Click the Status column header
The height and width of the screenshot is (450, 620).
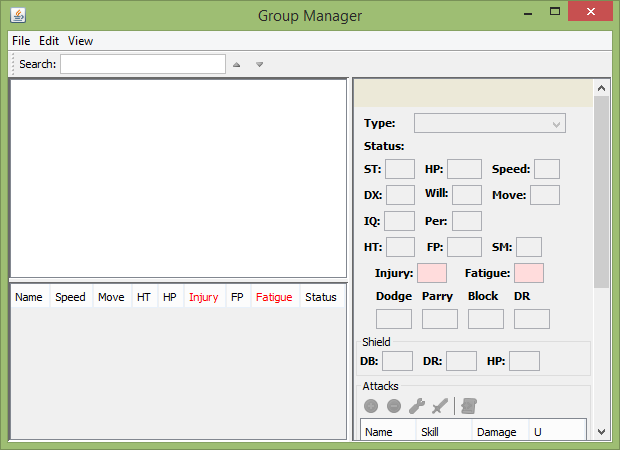point(321,297)
